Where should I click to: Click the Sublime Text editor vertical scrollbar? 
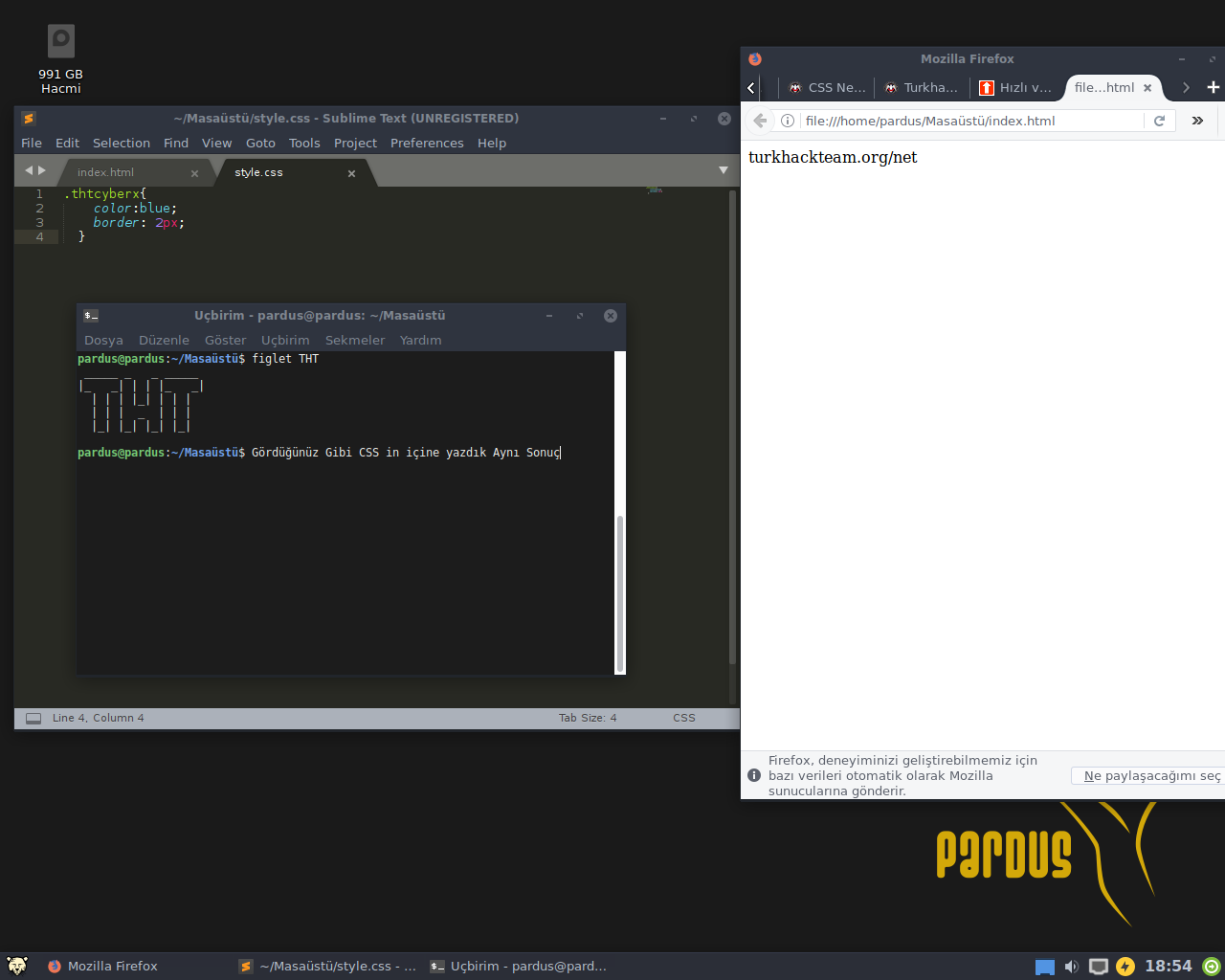coord(733,427)
